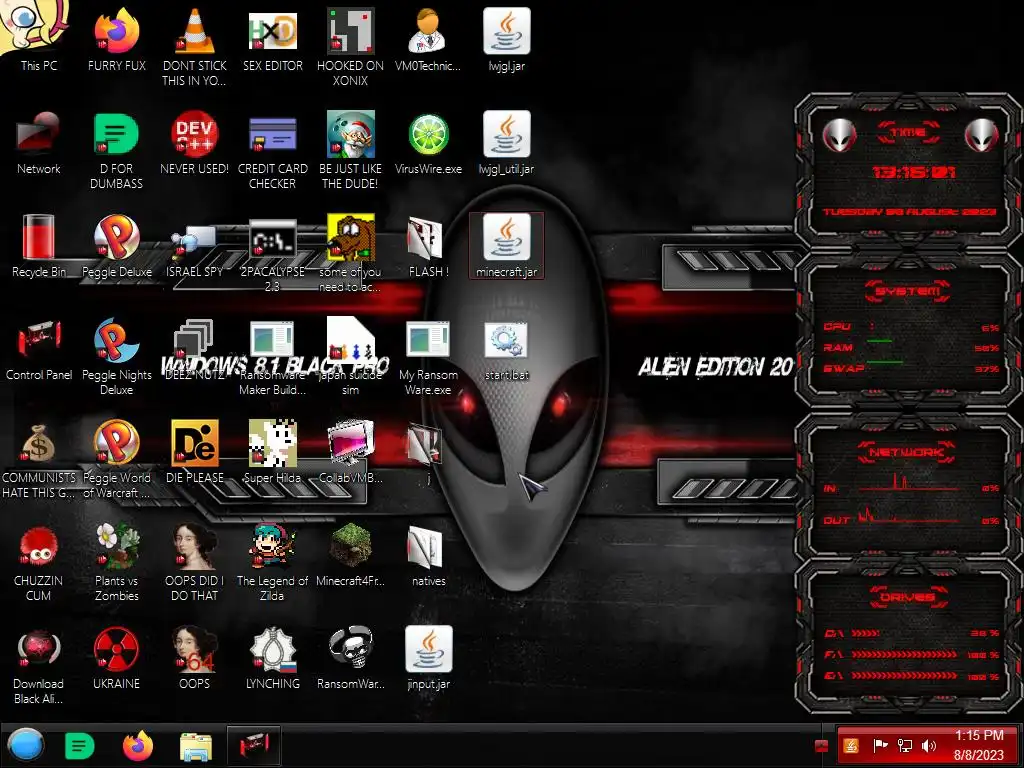This screenshot has width=1024, height=768.
Task: Select the CREDIT CARD CHECKER shortcut
Action: tap(272, 150)
